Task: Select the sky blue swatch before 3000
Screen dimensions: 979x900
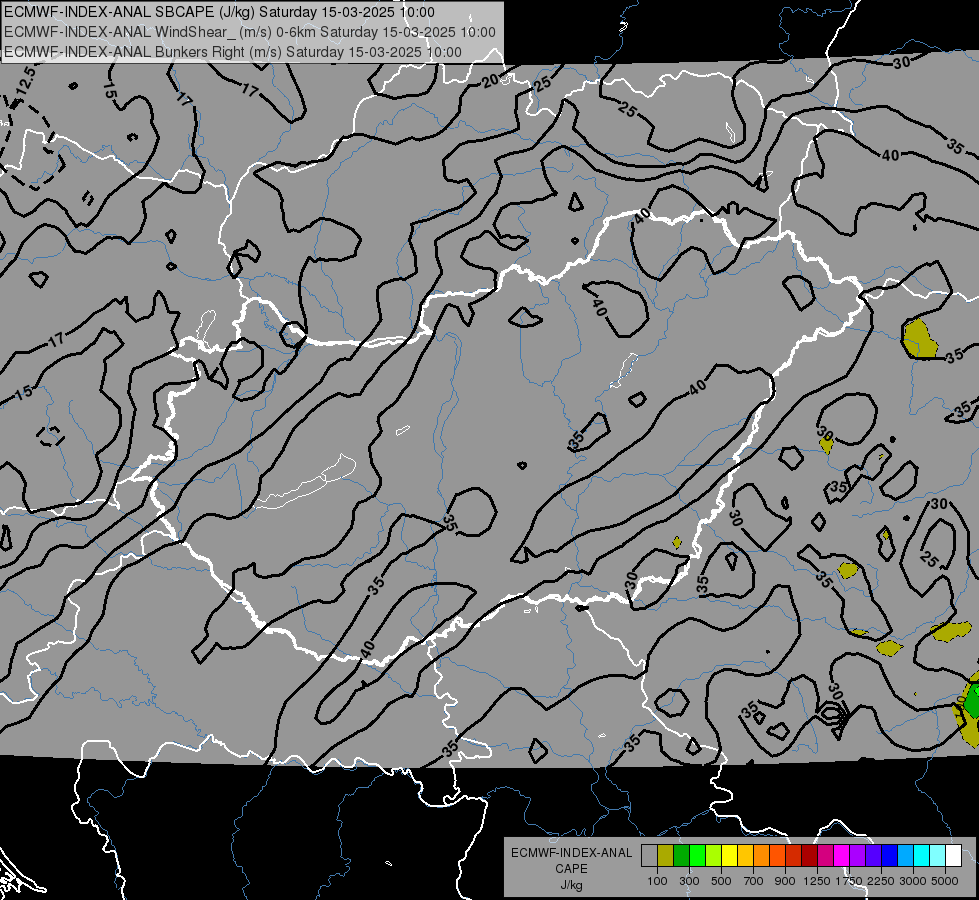Action: point(905,856)
